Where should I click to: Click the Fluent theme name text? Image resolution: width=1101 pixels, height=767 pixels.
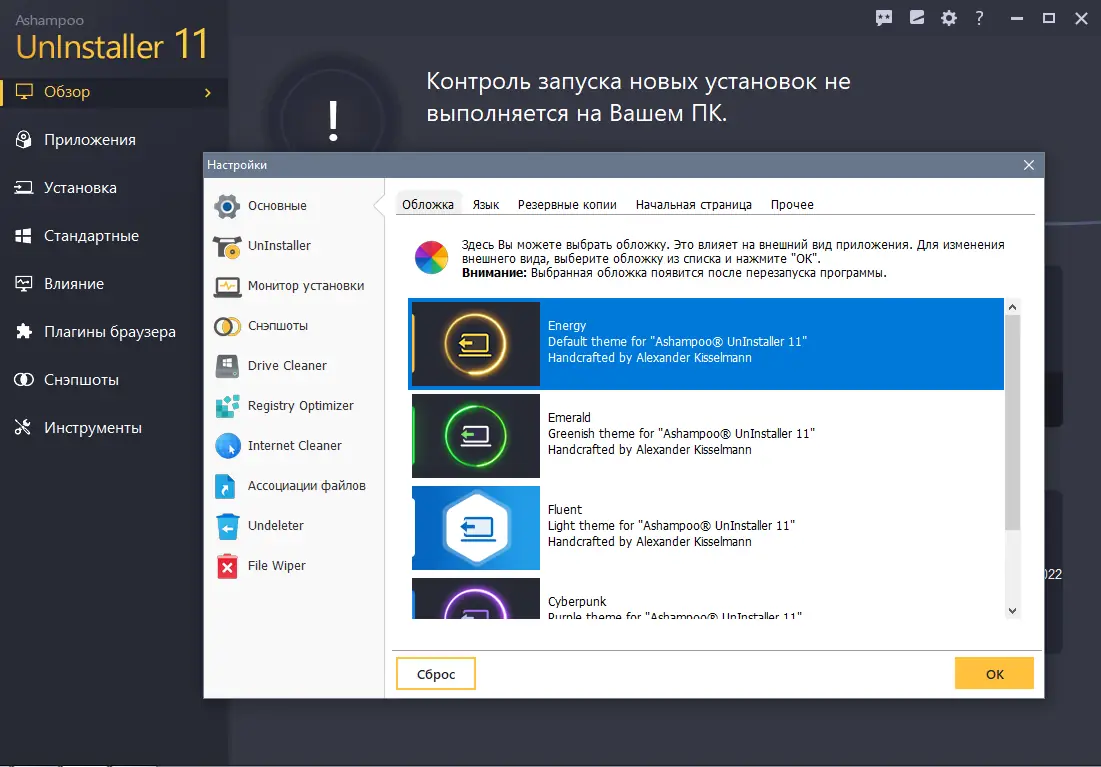565,510
